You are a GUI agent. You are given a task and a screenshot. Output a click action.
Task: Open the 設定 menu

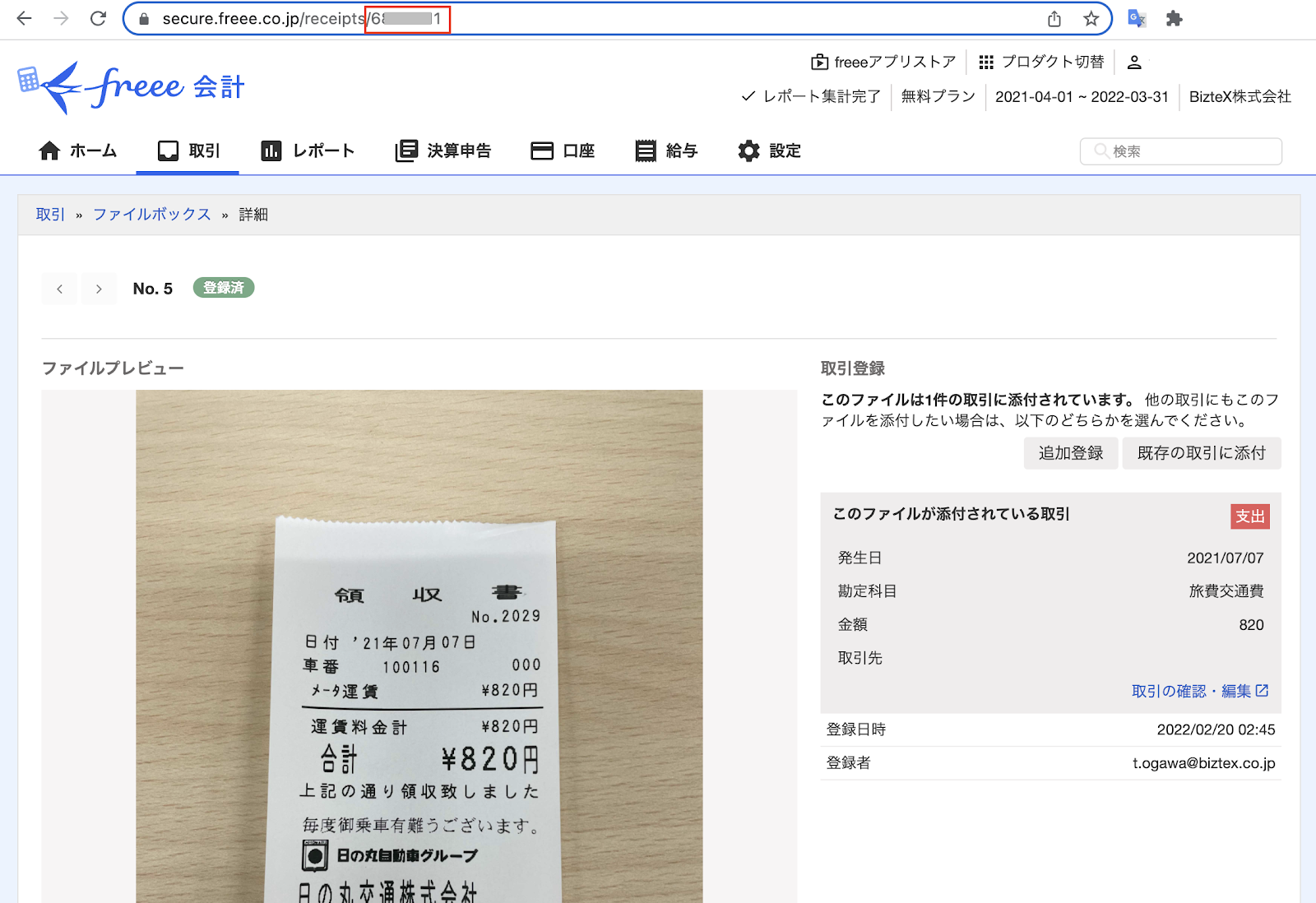(x=769, y=150)
